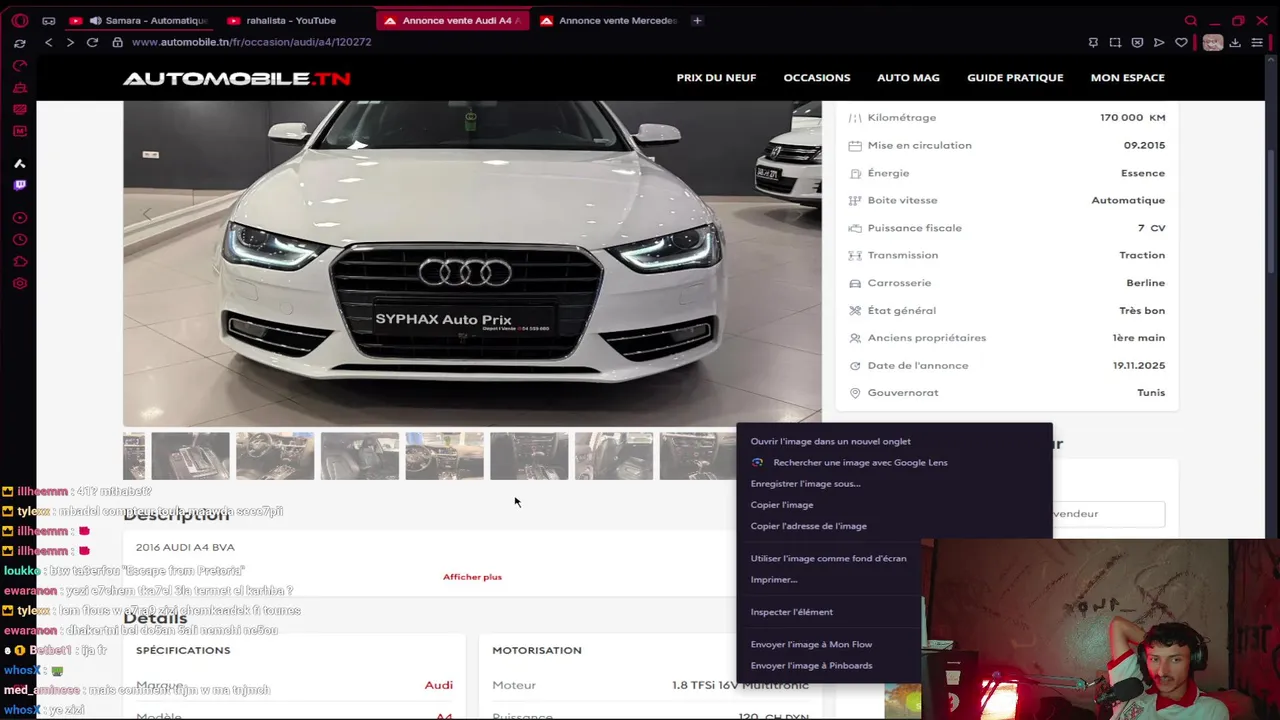
Task: Select the first full gear shifter thumbnail
Action: 190,456
